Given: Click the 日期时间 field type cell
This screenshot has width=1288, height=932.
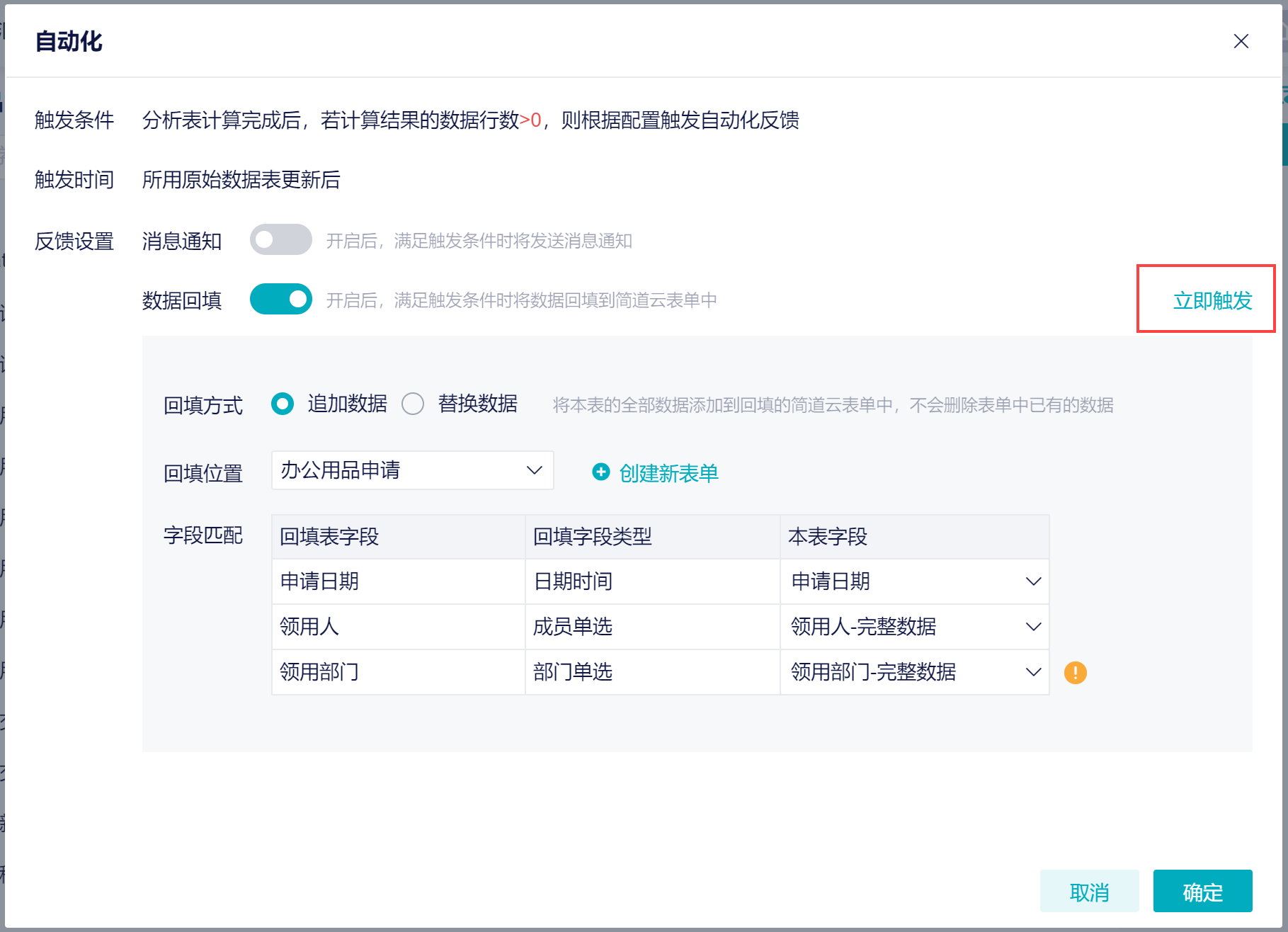Looking at the screenshot, I should pos(653,581).
